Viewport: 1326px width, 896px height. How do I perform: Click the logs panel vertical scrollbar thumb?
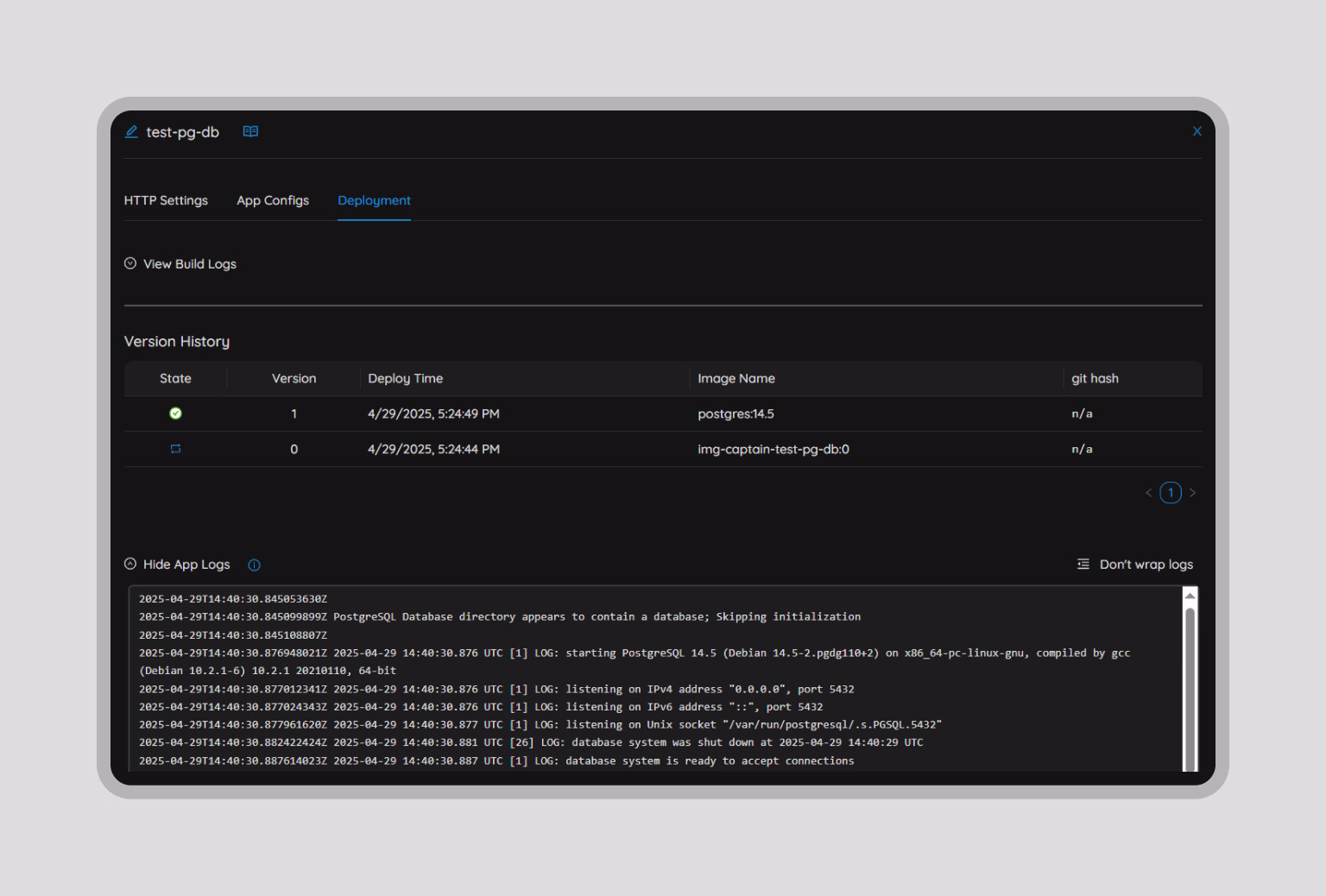[x=1190, y=689]
